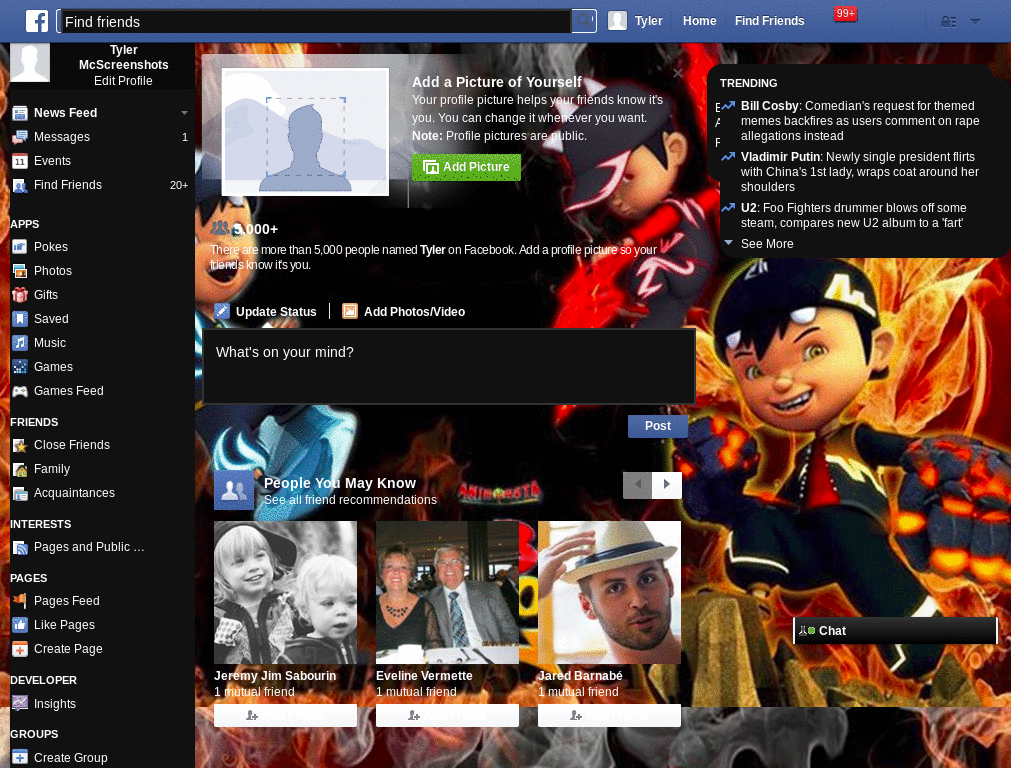This screenshot has height=768, width=1024.
Task: Open the Vladimir Putin trending story
Action: coord(859,172)
